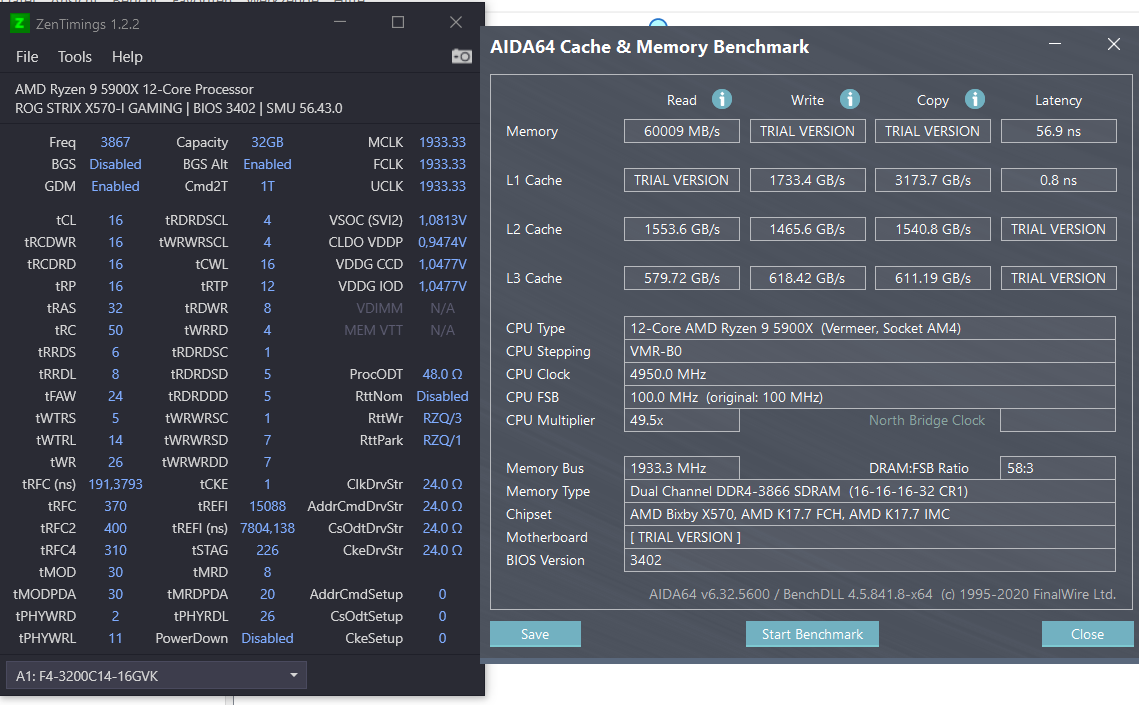Click the BGS Disabled value
This screenshot has height=705, width=1139.
point(115,164)
